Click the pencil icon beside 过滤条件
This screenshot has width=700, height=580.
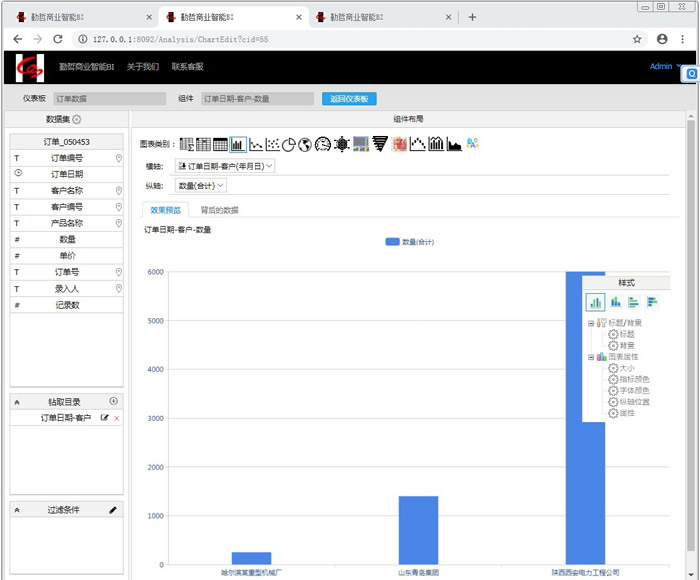click(x=113, y=510)
